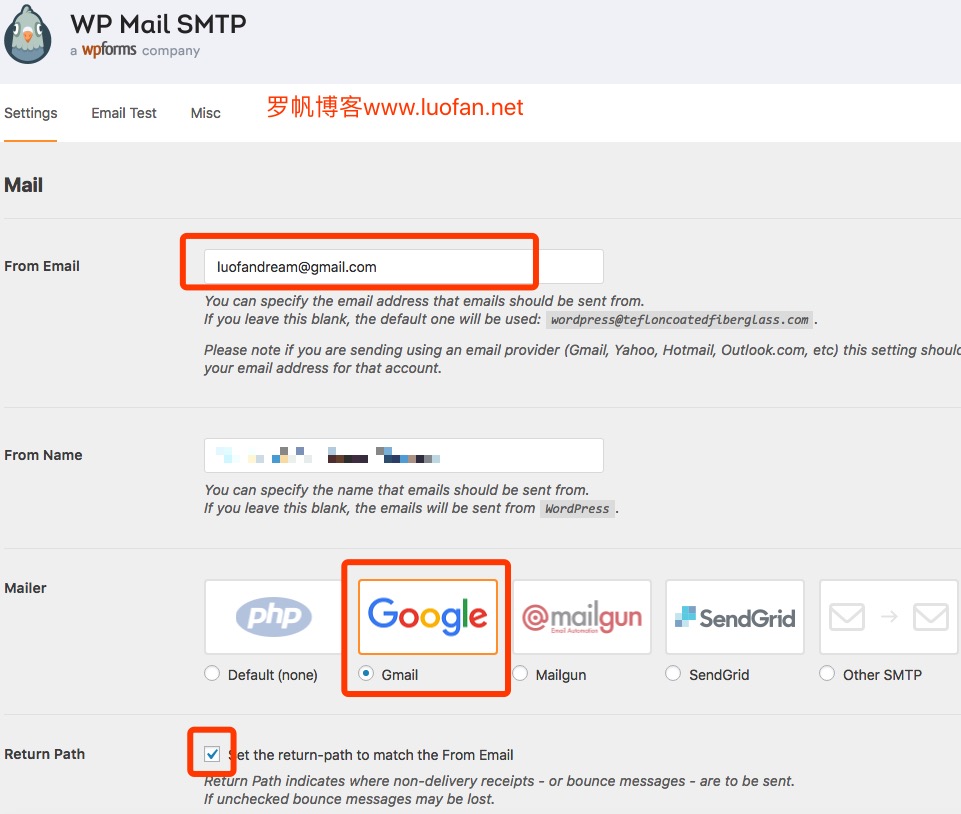Focus the From Email input field
961x814 pixels.
pyautogui.click(x=404, y=267)
